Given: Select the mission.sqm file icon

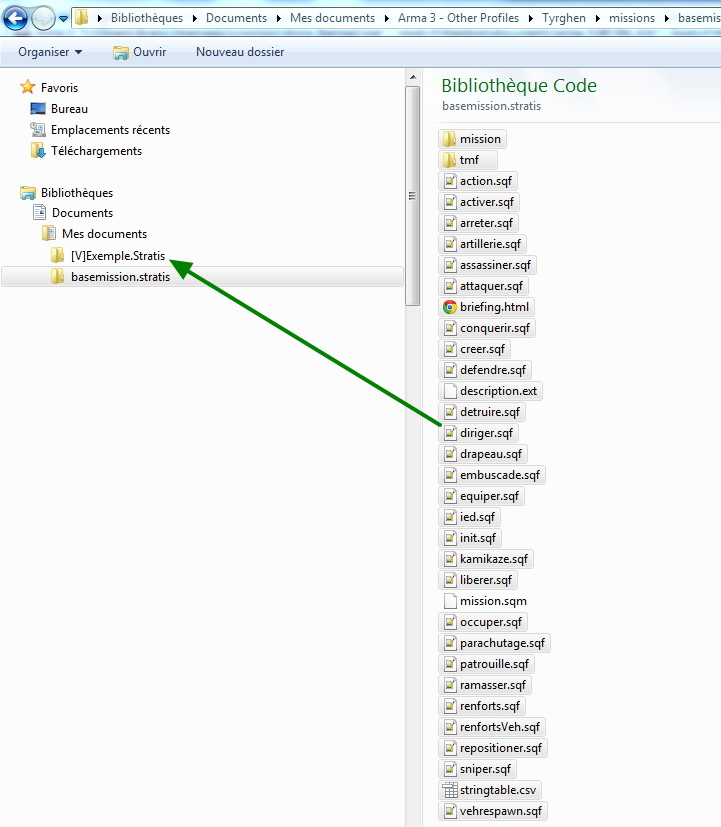Looking at the screenshot, I should (449, 601).
